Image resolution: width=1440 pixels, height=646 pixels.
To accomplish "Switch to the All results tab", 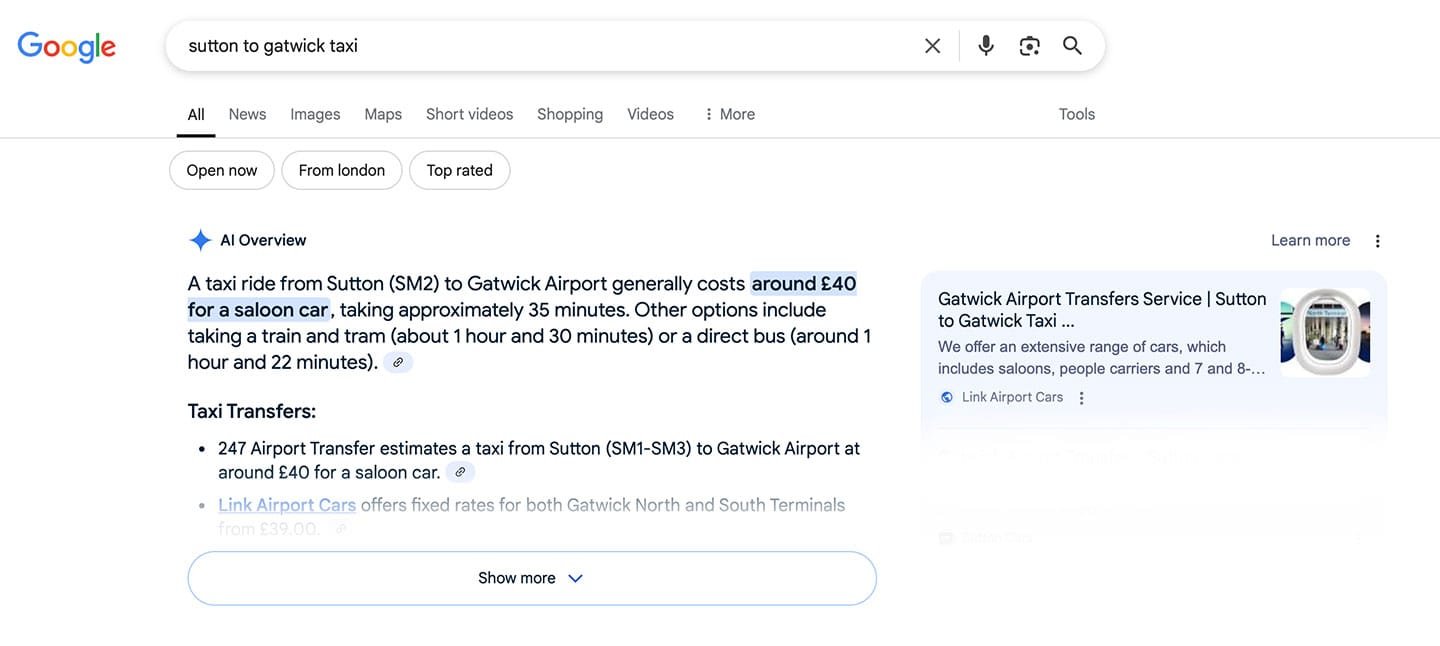I will tap(196, 114).
